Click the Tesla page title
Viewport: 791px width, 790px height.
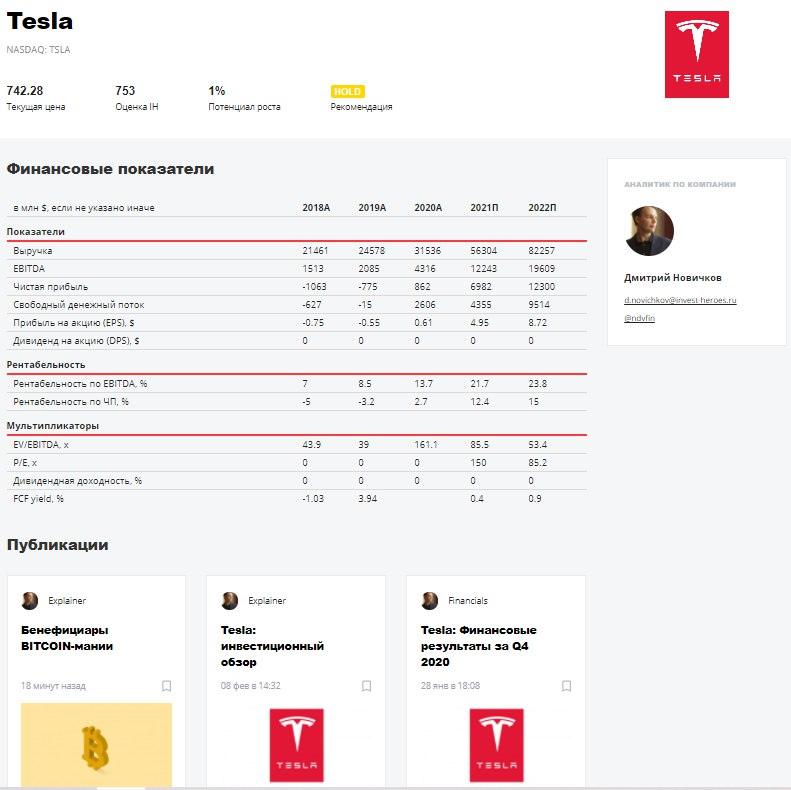(40, 21)
